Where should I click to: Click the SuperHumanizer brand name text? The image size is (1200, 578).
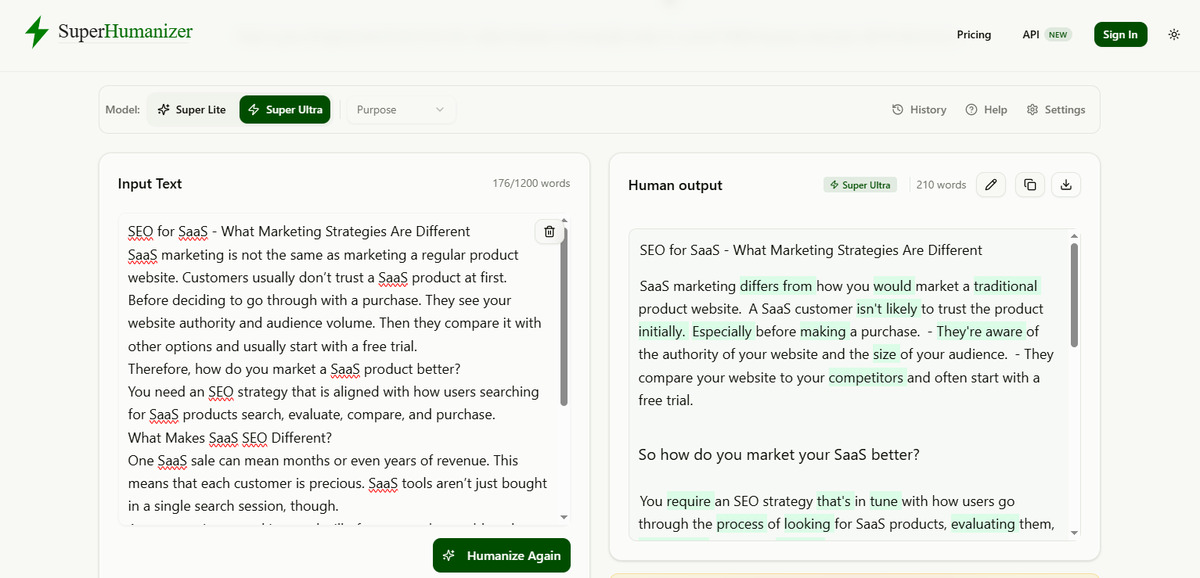(x=125, y=32)
